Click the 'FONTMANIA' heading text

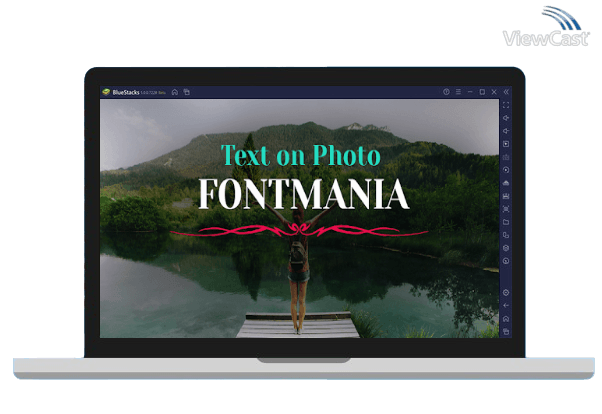[x=303, y=194]
